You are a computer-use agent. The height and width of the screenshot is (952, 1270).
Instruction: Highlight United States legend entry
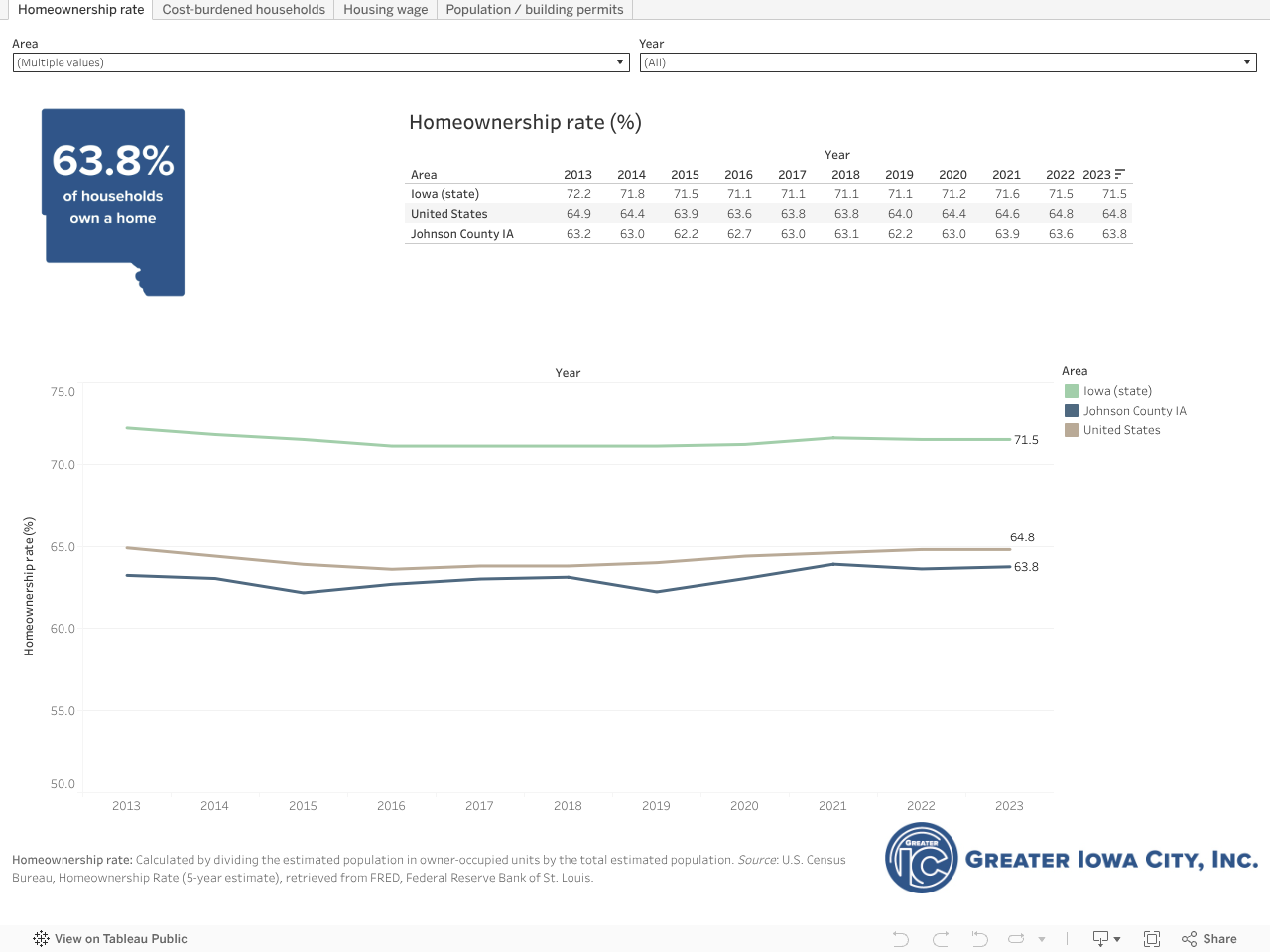1121,430
